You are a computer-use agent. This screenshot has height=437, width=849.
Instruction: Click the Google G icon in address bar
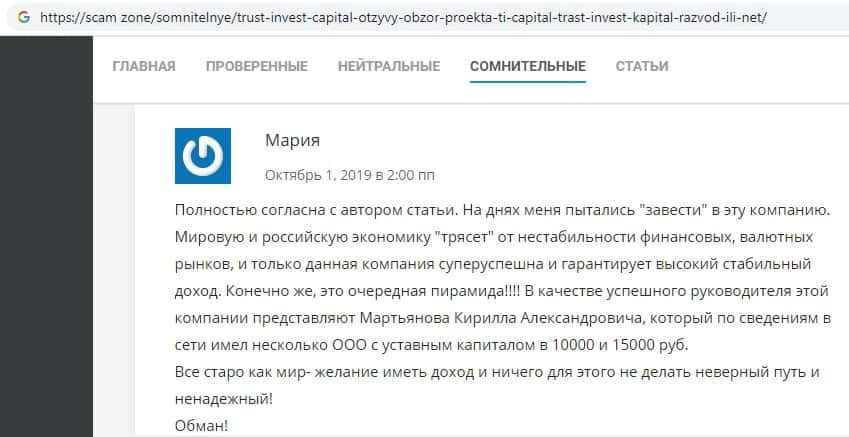click(22, 17)
